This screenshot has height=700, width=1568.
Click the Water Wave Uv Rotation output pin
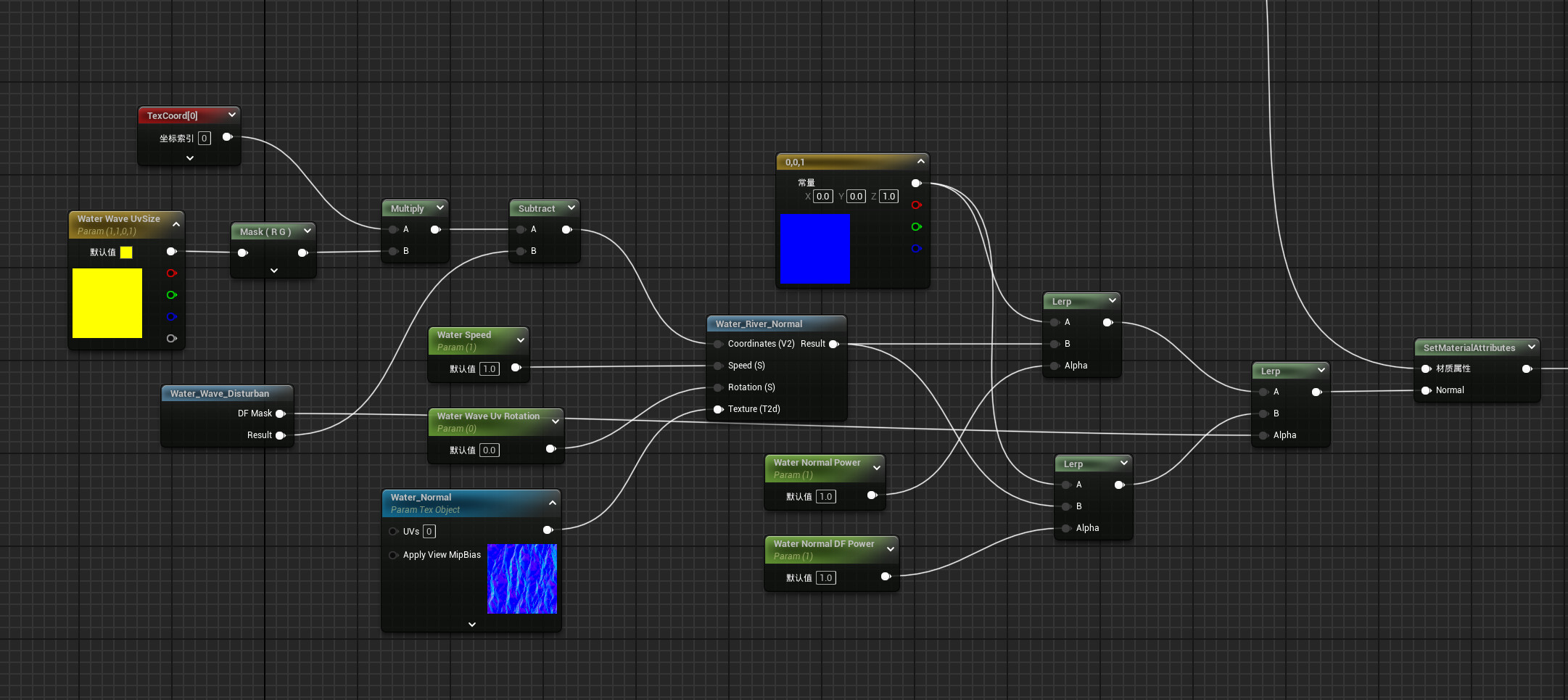tap(551, 448)
